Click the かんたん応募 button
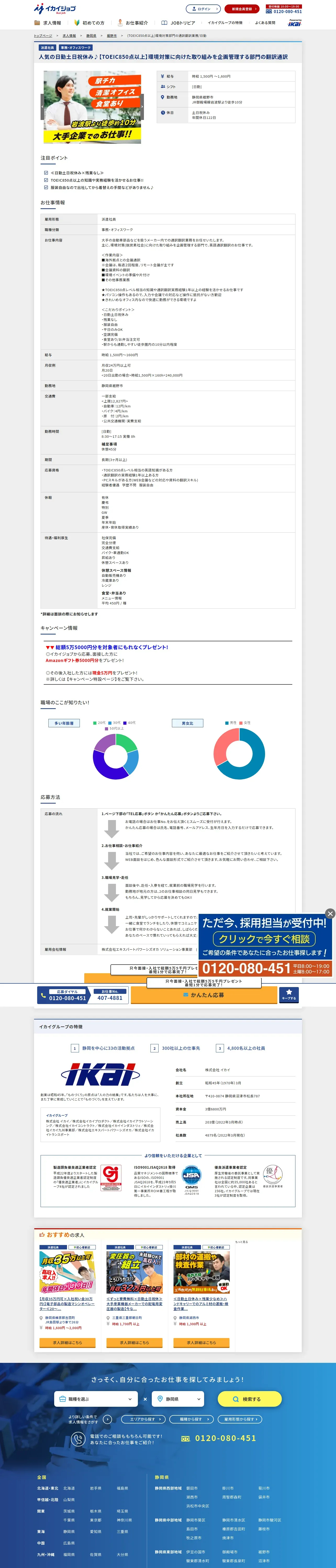Viewport: 336px width, 1568px height. pyautogui.click(x=203, y=995)
